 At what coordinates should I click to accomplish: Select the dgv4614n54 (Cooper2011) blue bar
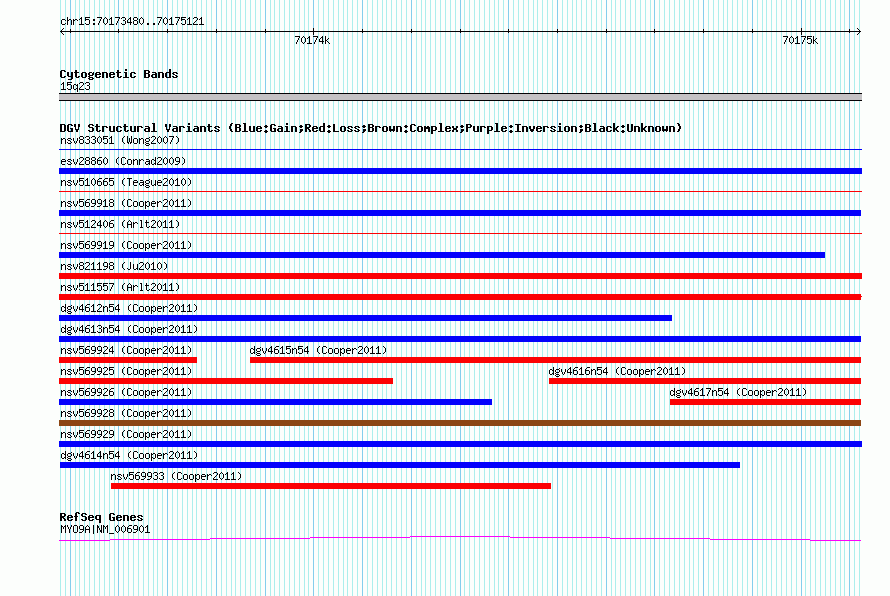point(400,465)
